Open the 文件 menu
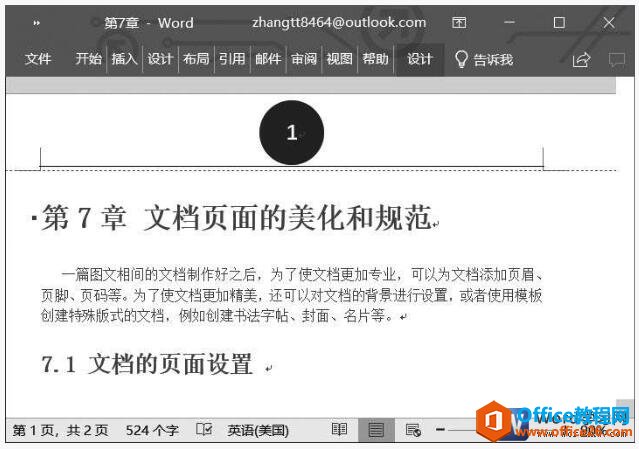The image size is (639, 449). 37,59
